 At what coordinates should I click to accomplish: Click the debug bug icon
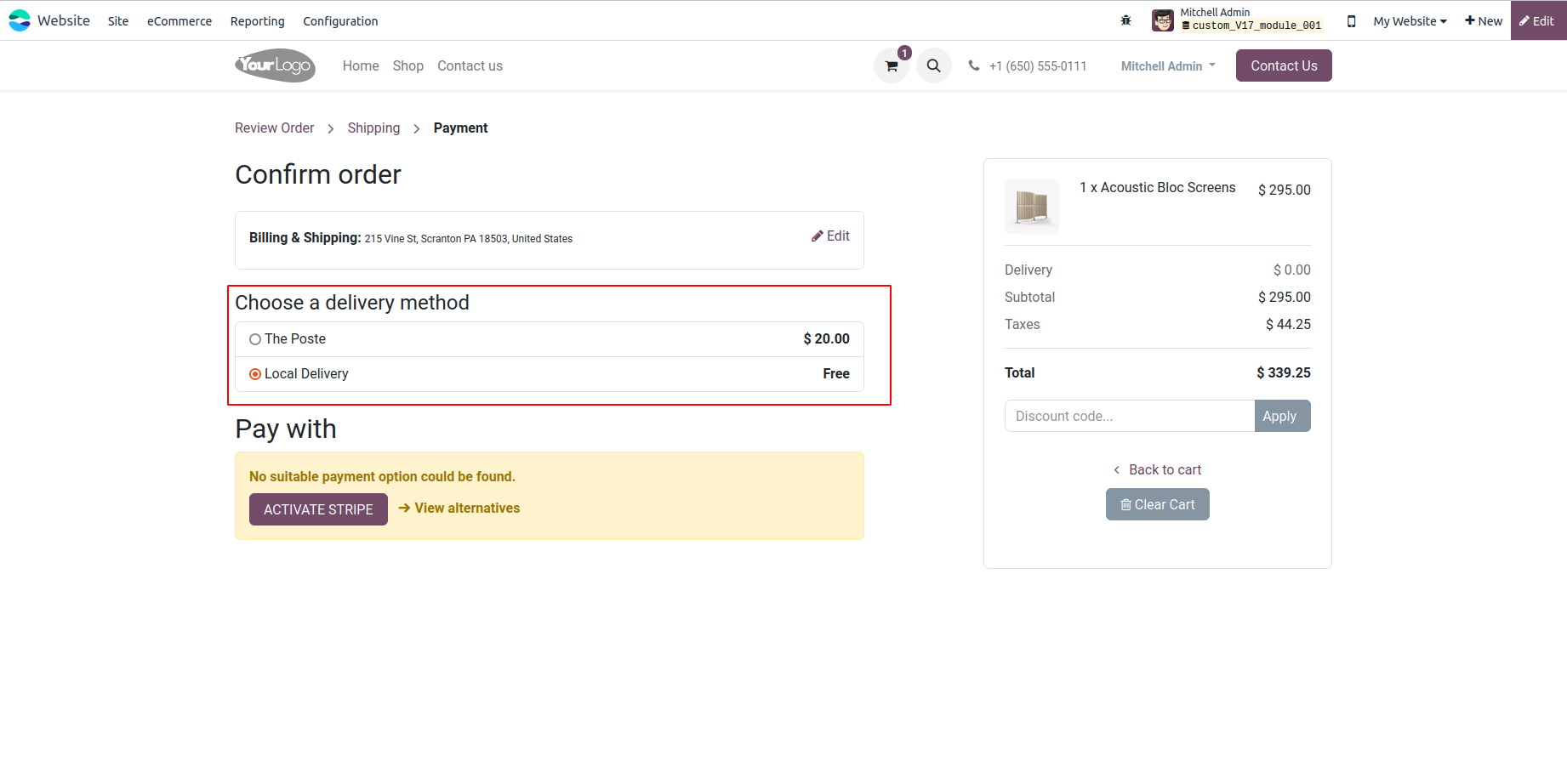tap(1125, 21)
